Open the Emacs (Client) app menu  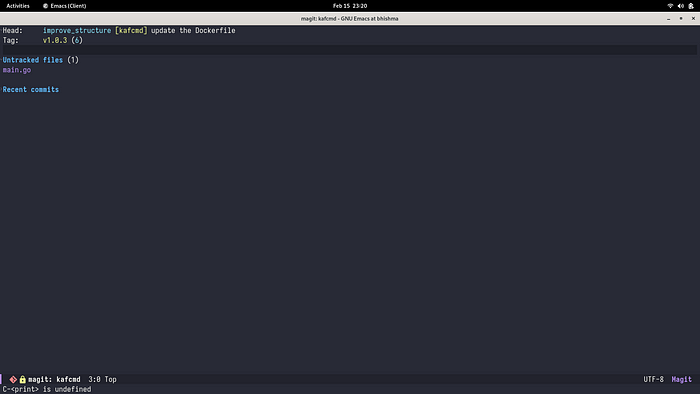coord(64,6)
